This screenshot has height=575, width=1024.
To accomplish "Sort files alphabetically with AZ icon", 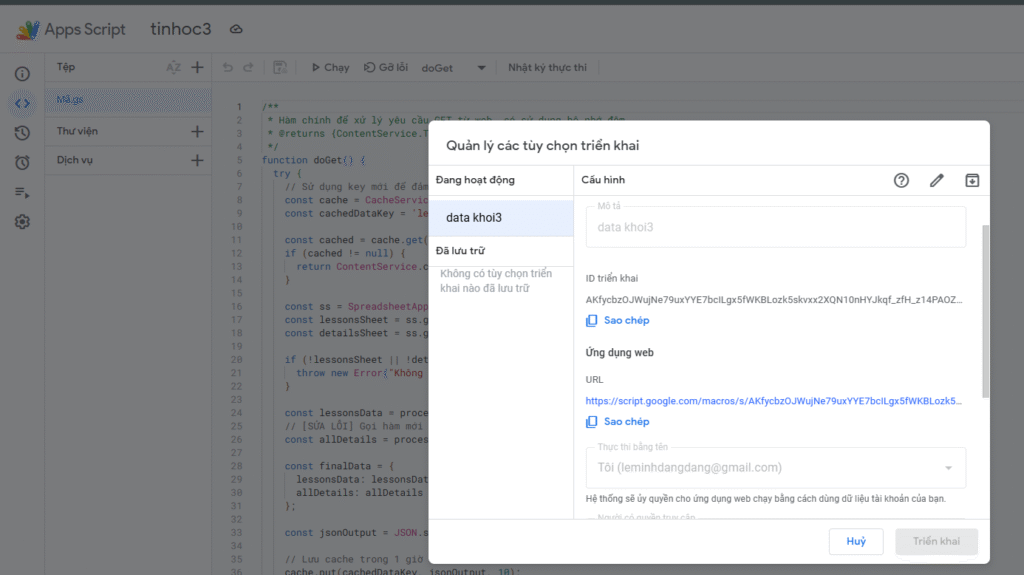I will tap(173, 67).
